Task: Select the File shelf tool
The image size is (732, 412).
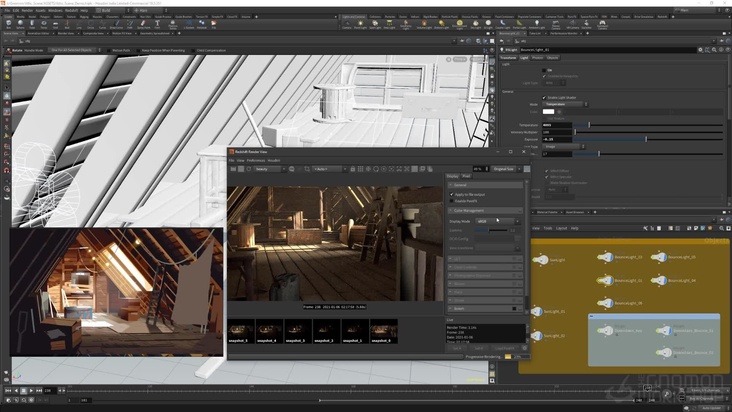Action: pyautogui.click(x=214, y=24)
